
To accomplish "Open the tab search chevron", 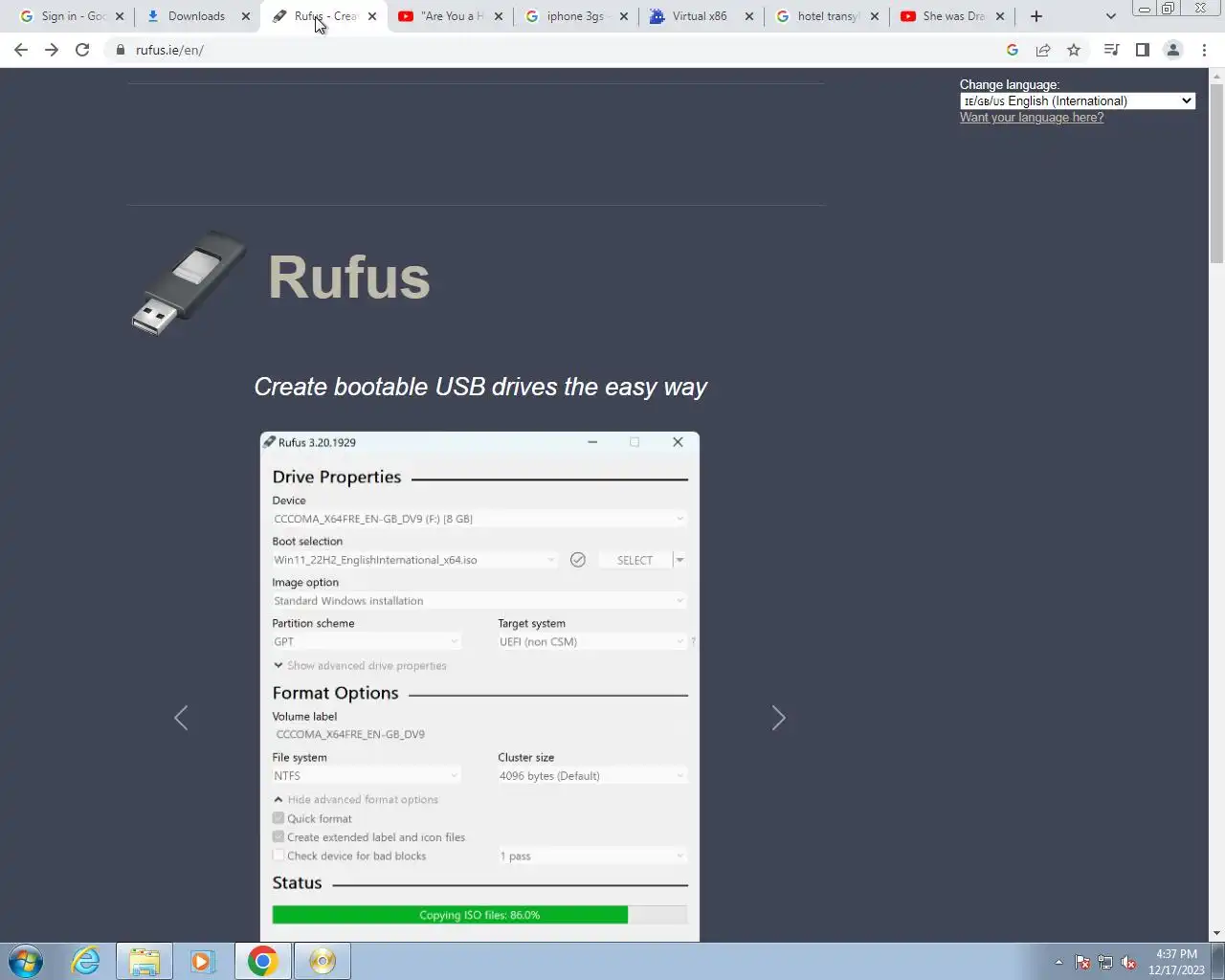I will click(x=1110, y=16).
